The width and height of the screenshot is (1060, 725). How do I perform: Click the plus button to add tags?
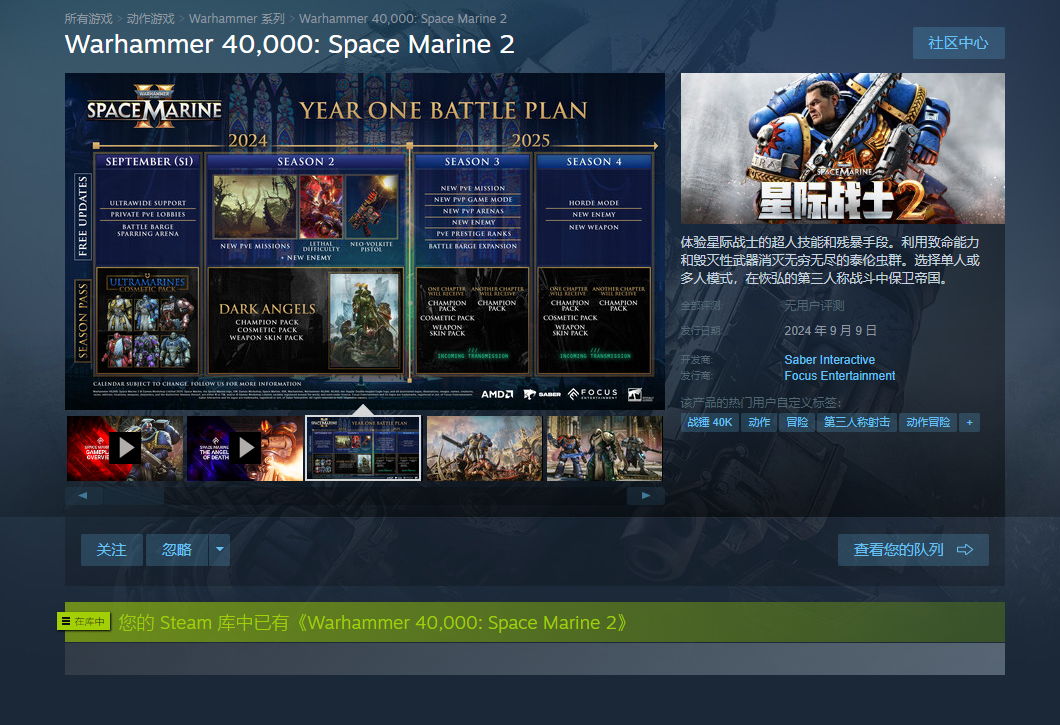pyautogui.click(x=969, y=423)
